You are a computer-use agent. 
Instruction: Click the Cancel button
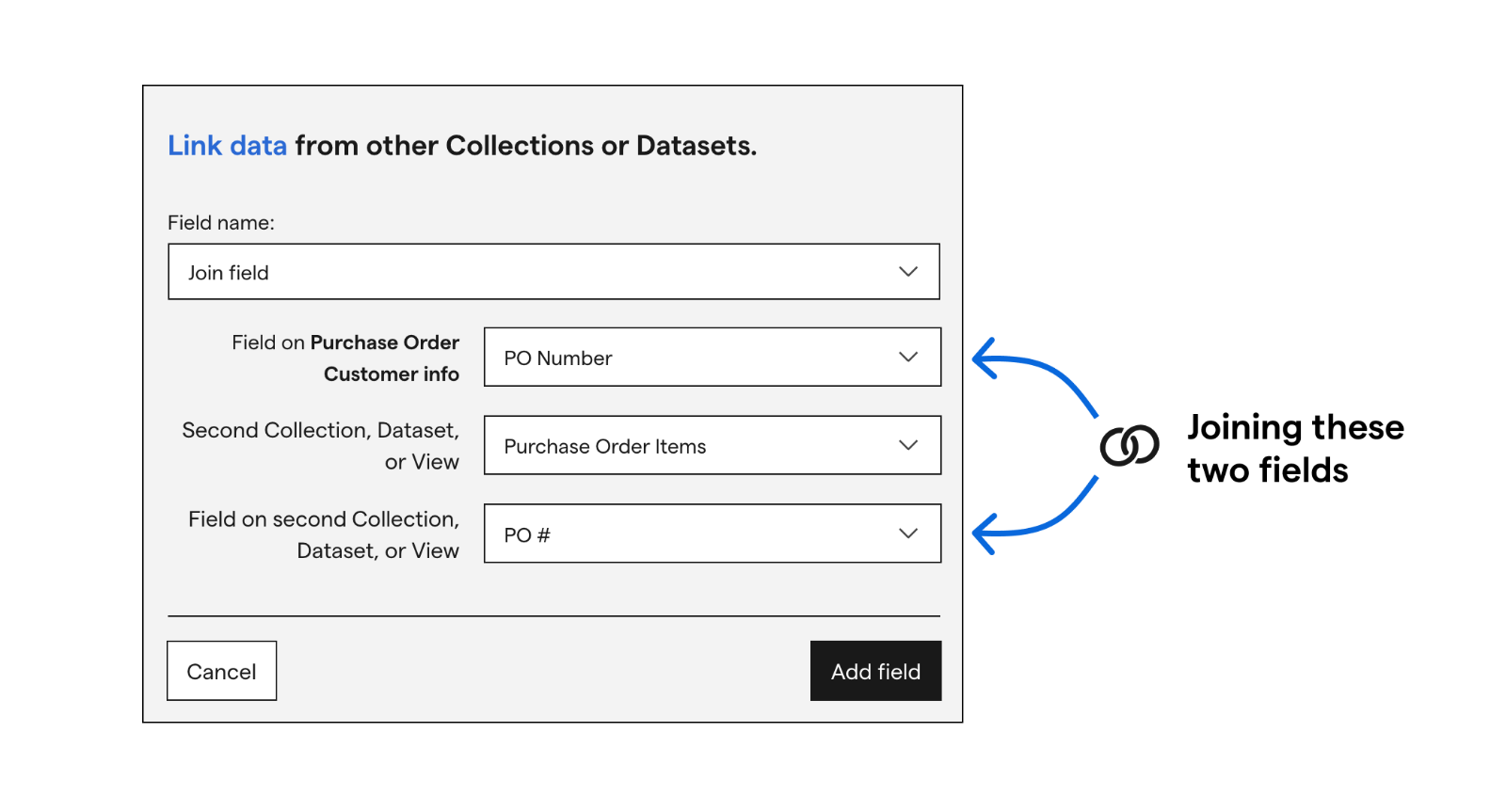222,672
